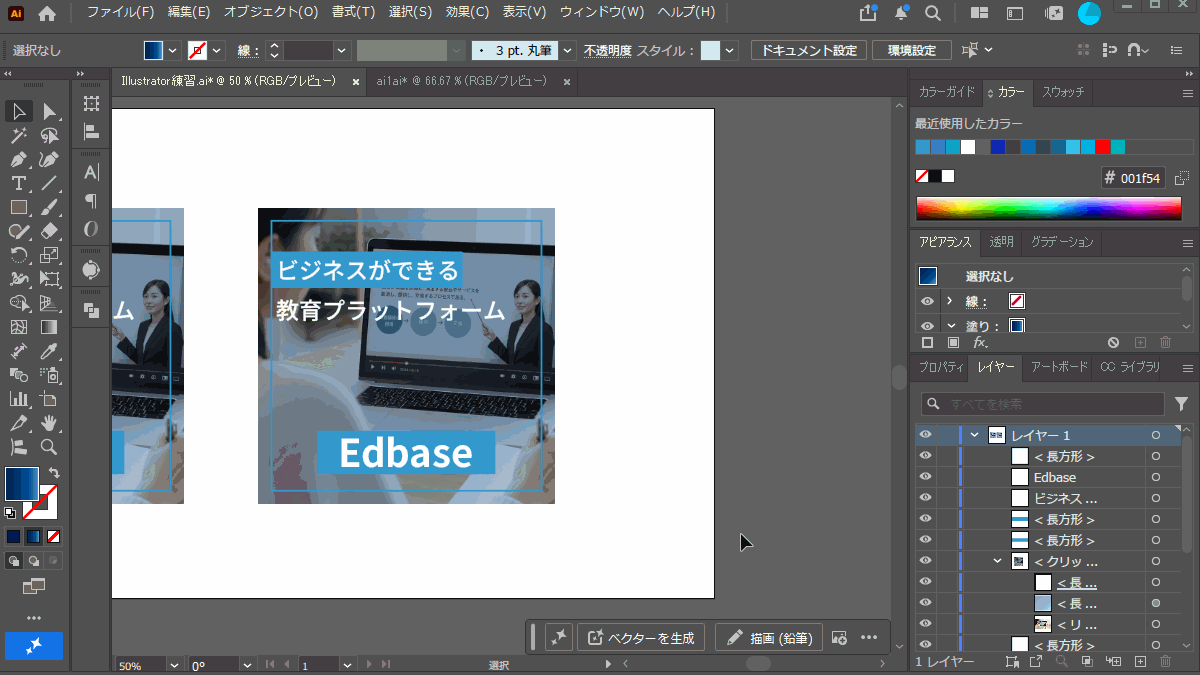1200x675 pixels.
Task: Click target circle of Edbase layer
Action: pyautogui.click(x=1156, y=477)
